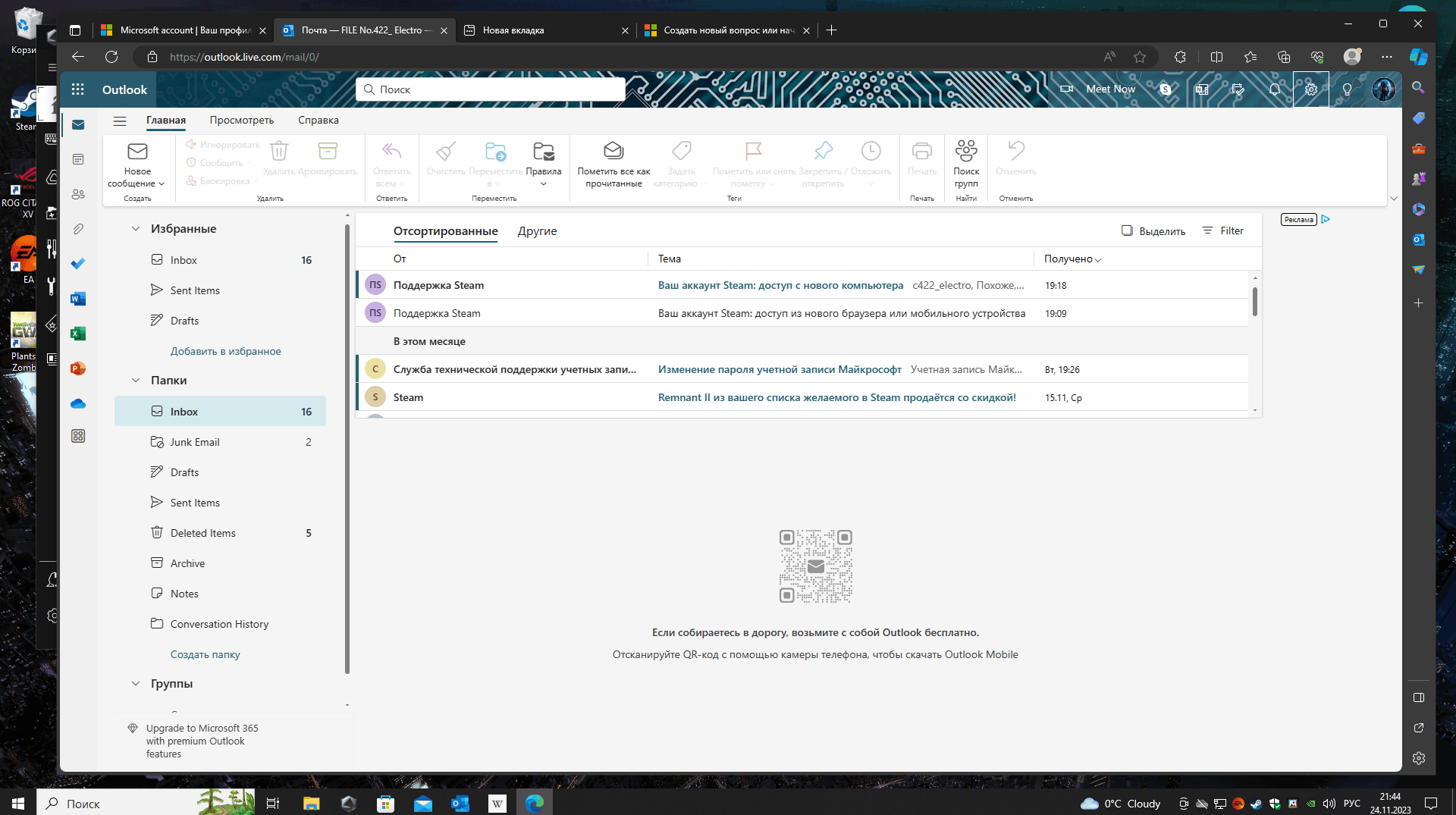Viewport: 1456px width, 815px height.
Task: Open Archive folder
Action: click(x=220, y=563)
